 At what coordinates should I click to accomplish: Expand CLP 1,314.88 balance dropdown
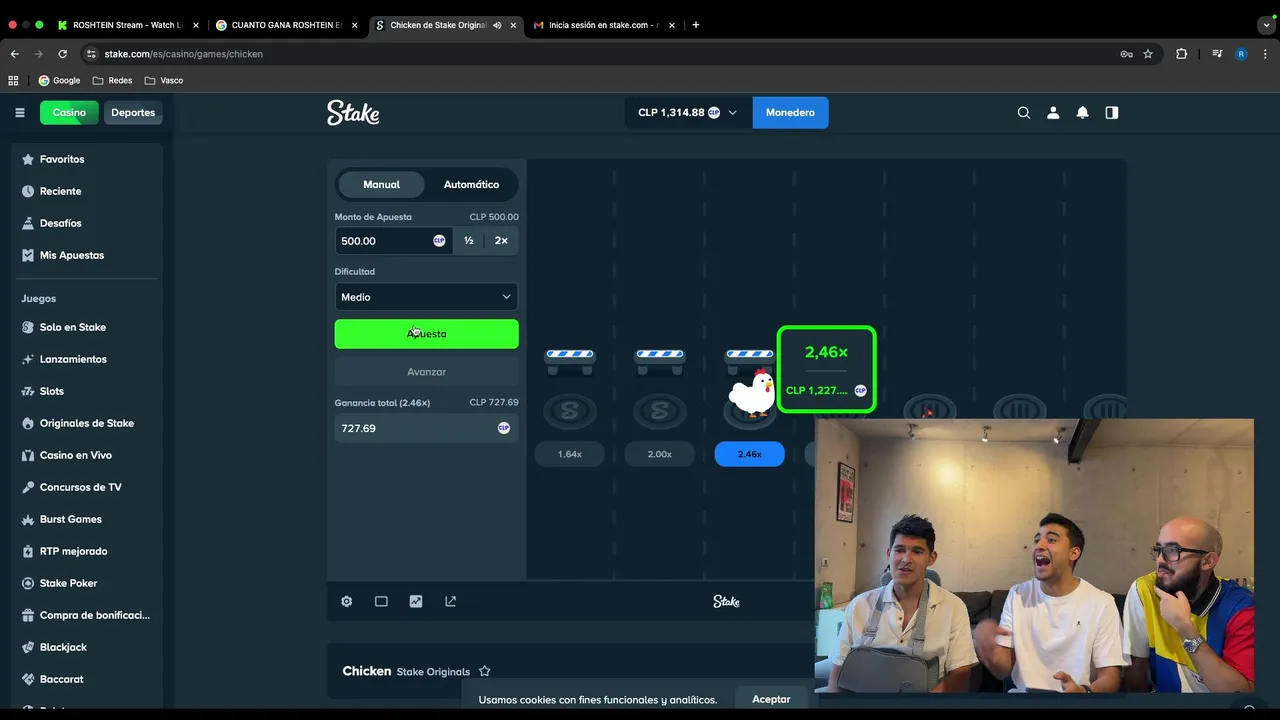point(687,113)
